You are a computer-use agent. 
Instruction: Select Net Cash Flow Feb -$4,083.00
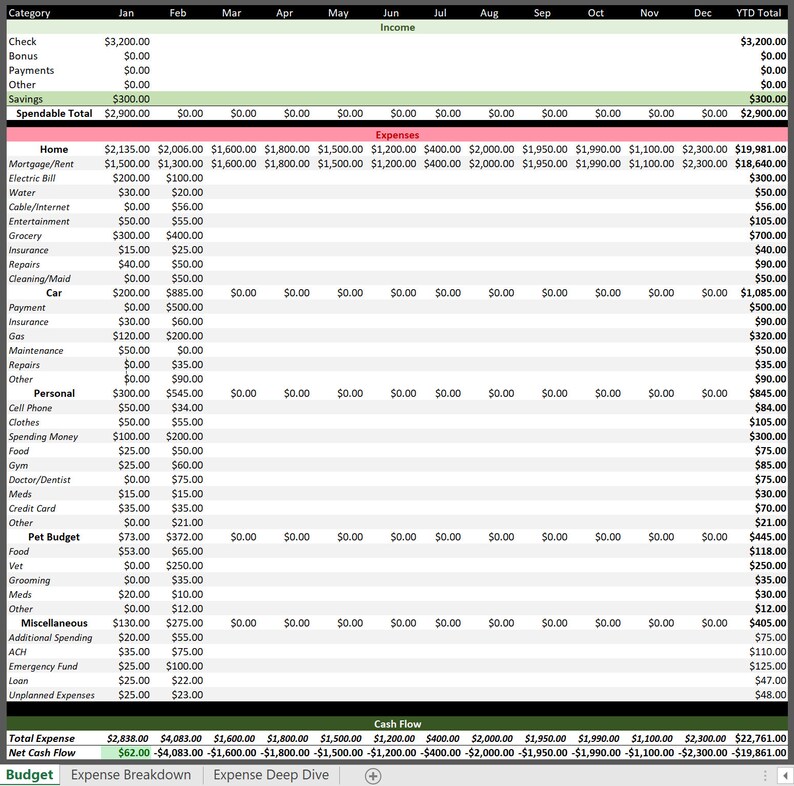[178, 753]
